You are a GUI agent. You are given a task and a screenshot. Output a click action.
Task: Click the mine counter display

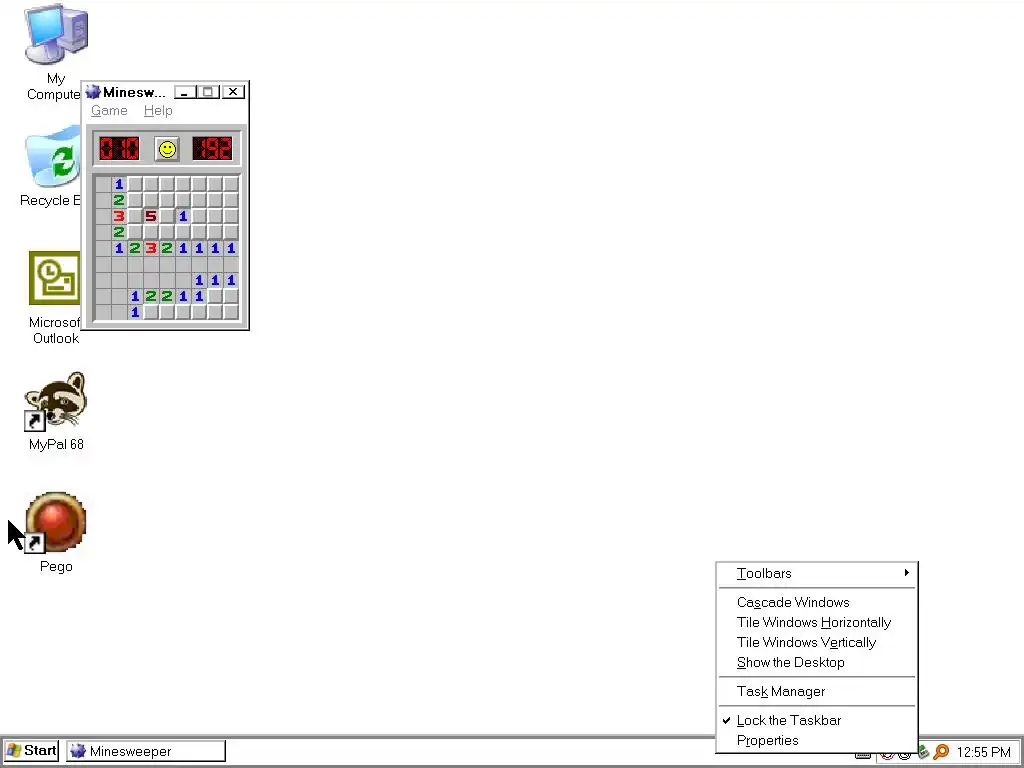click(119, 149)
